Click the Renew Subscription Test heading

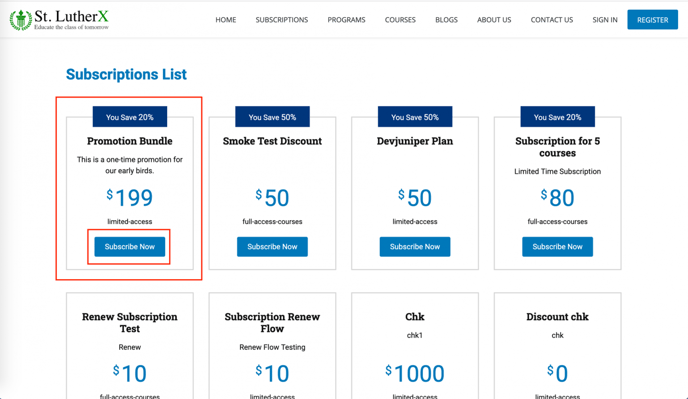130,323
